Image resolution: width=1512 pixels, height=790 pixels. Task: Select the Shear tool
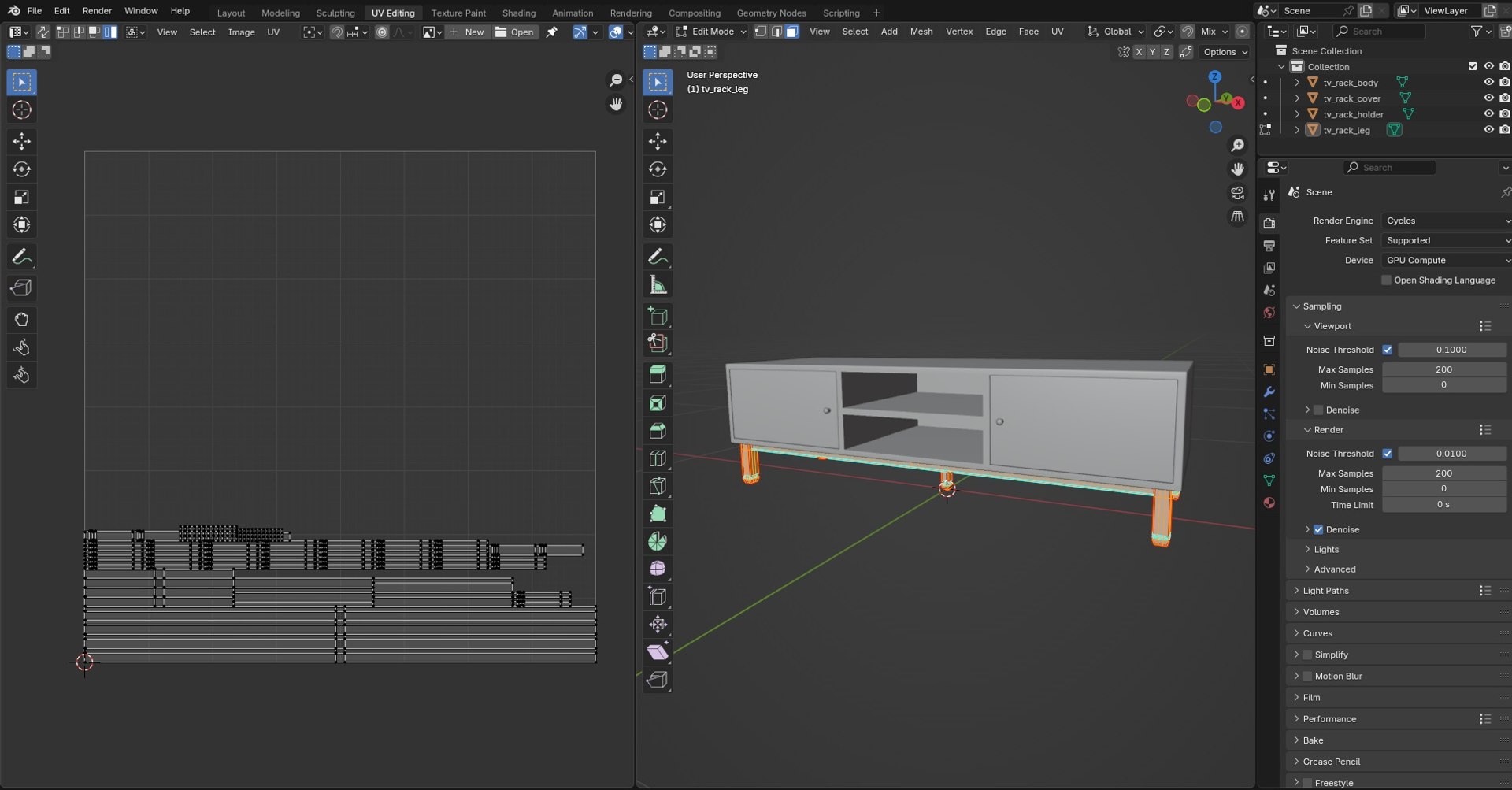coord(658,652)
